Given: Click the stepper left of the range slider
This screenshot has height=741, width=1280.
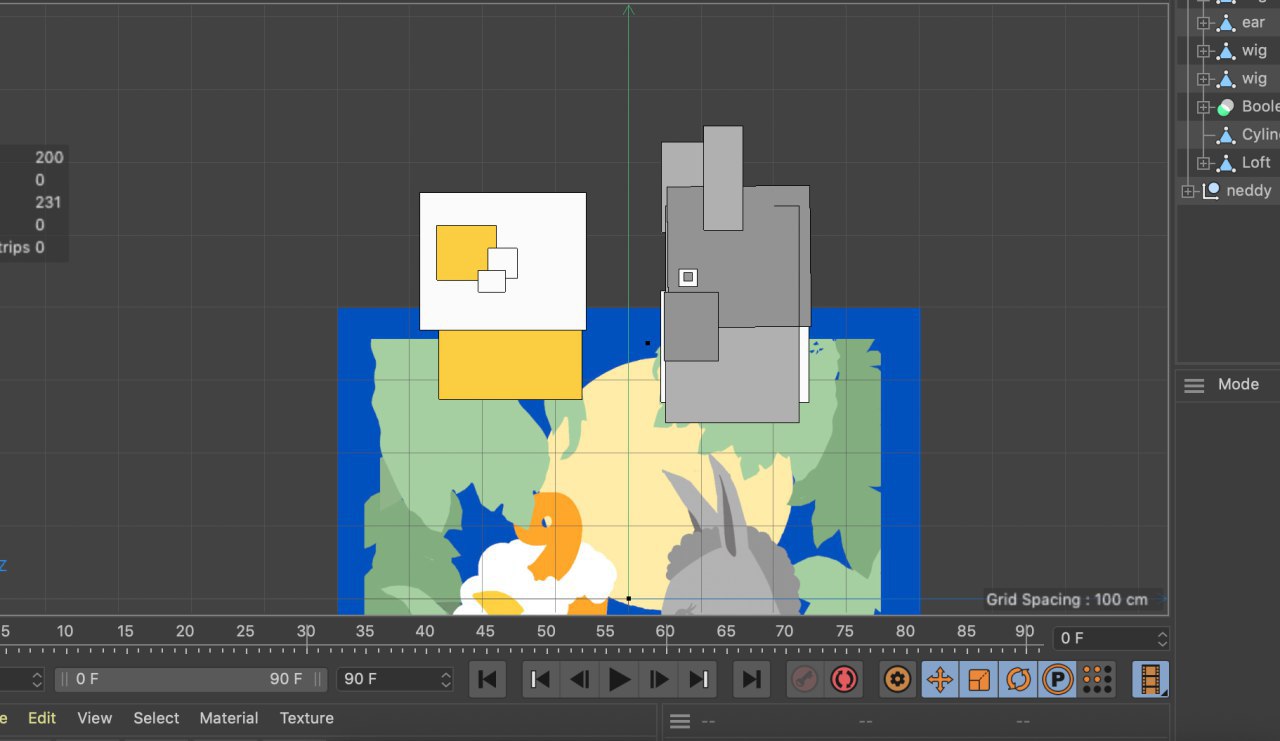Looking at the screenshot, I should [x=37, y=679].
